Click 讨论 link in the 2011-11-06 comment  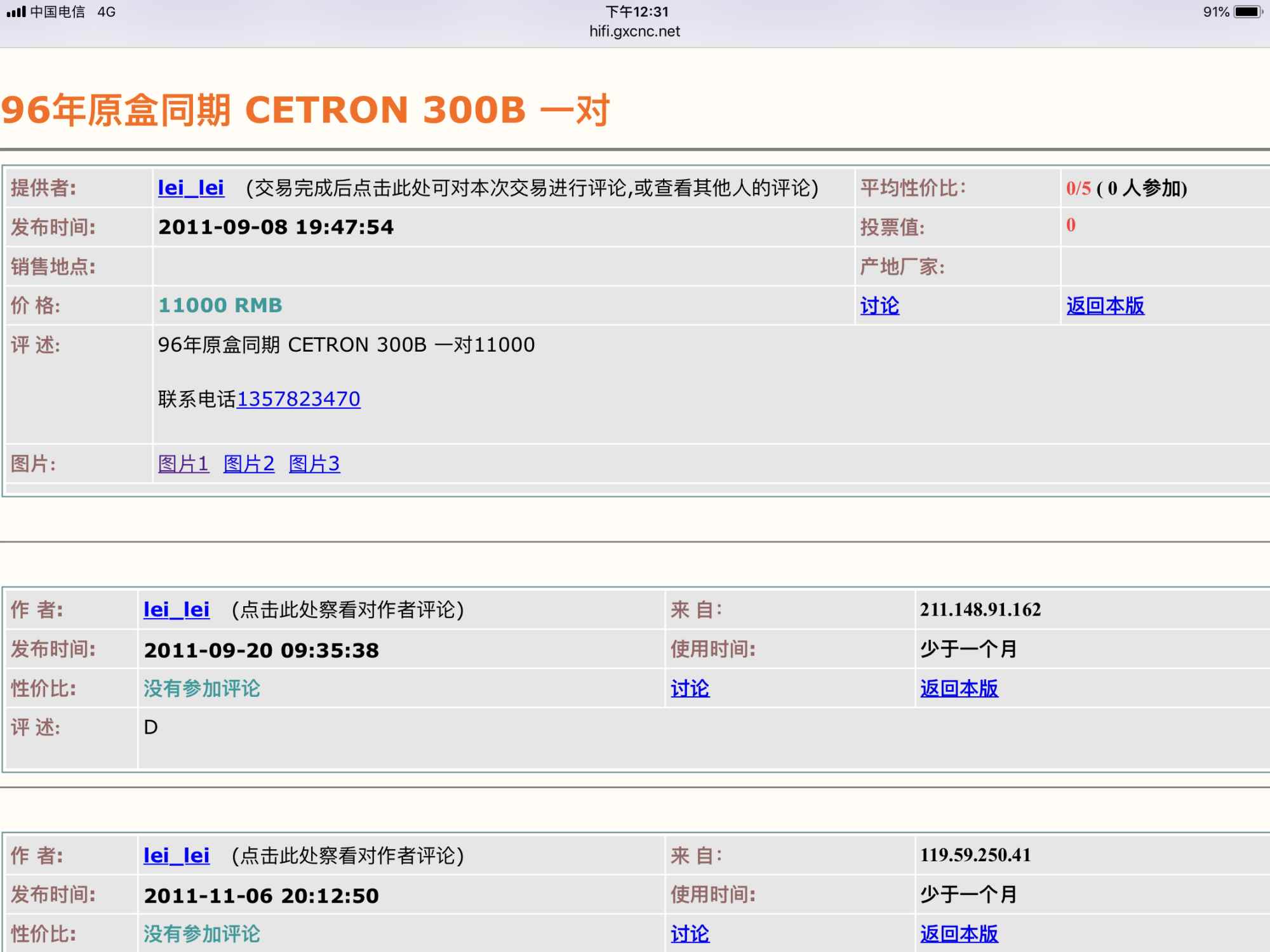click(690, 934)
